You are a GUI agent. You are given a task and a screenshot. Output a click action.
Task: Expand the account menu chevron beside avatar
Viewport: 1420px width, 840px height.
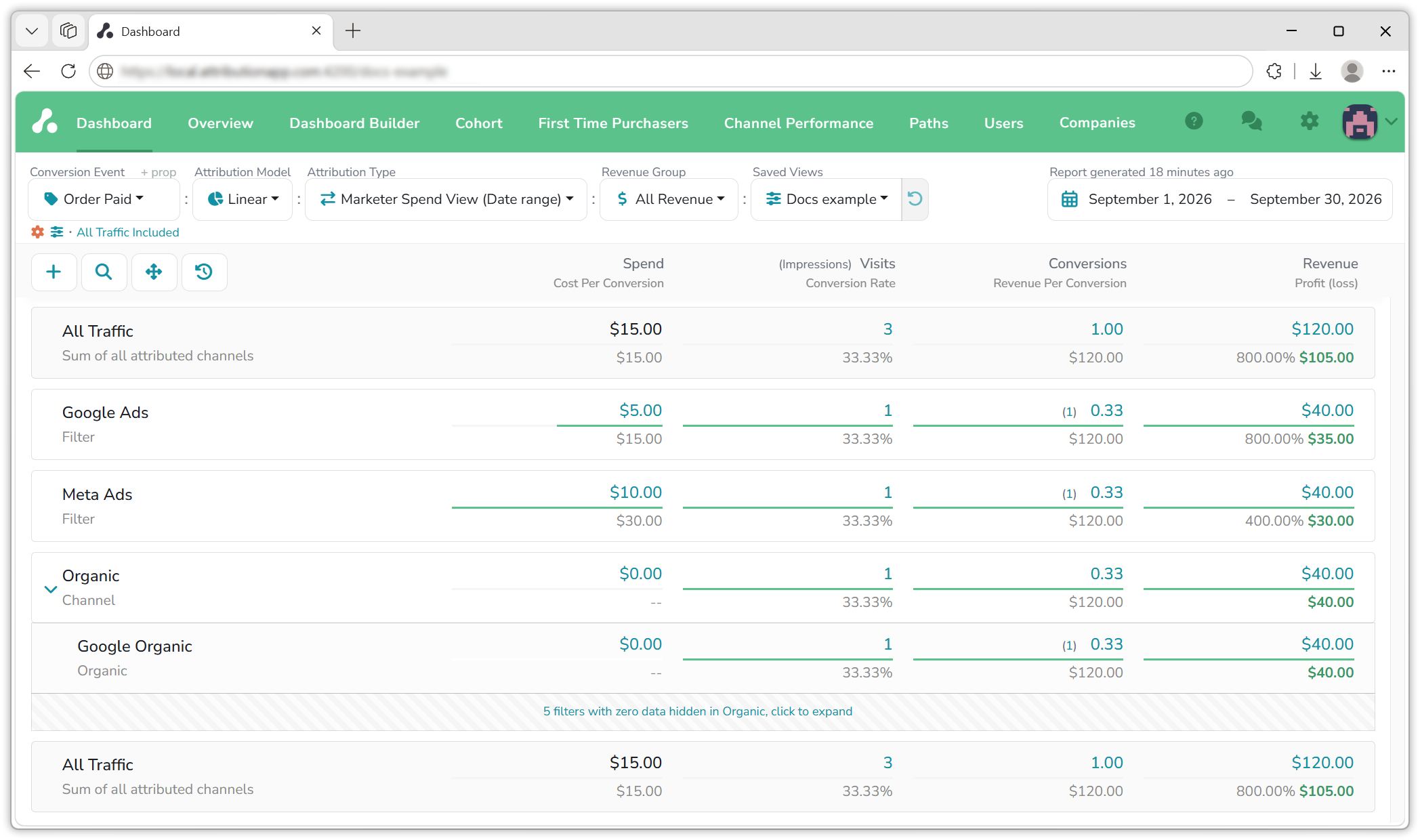click(1392, 122)
